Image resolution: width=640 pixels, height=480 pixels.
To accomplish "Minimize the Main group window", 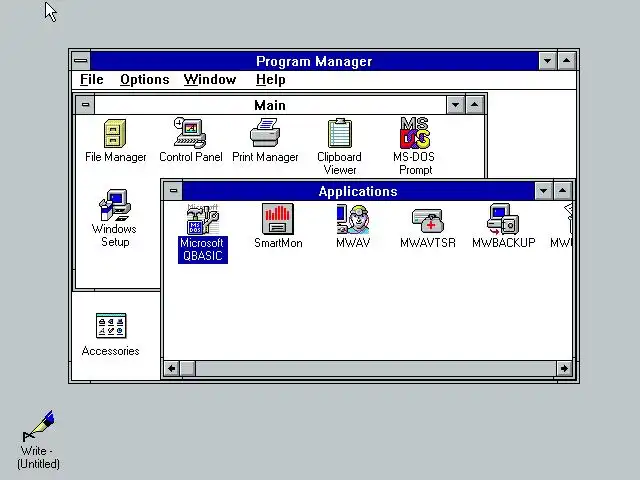I will [456, 105].
